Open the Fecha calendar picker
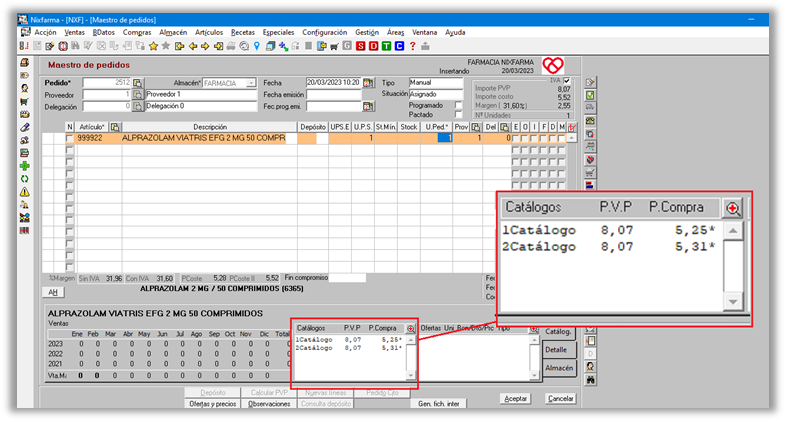Screen dimensions: 787x422 [368, 83]
